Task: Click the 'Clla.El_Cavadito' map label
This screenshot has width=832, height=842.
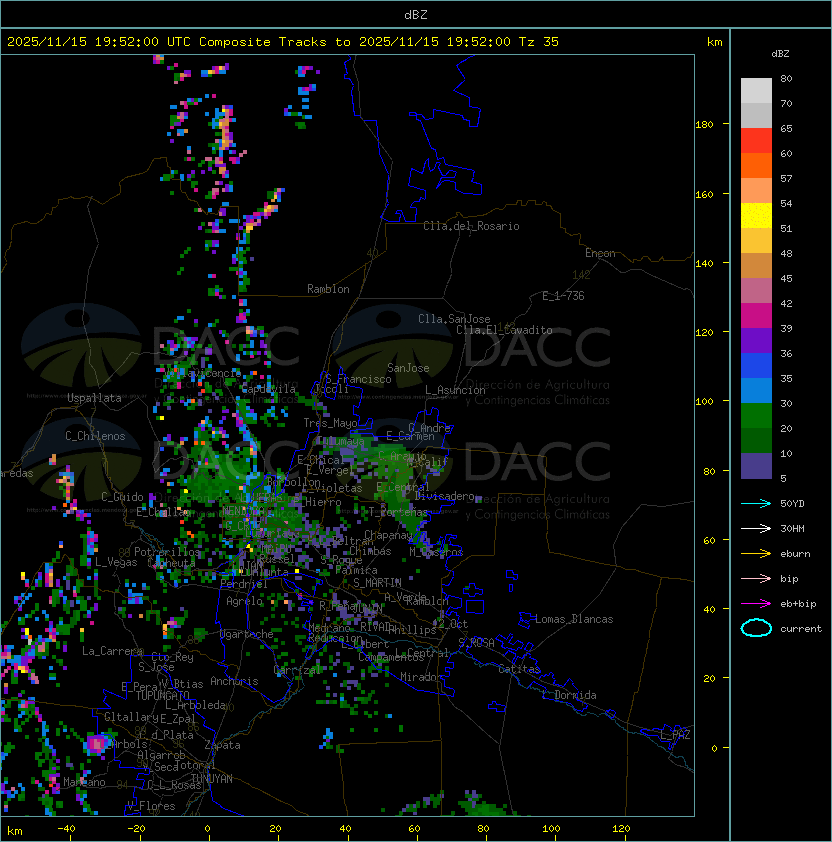Action: (504, 330)
